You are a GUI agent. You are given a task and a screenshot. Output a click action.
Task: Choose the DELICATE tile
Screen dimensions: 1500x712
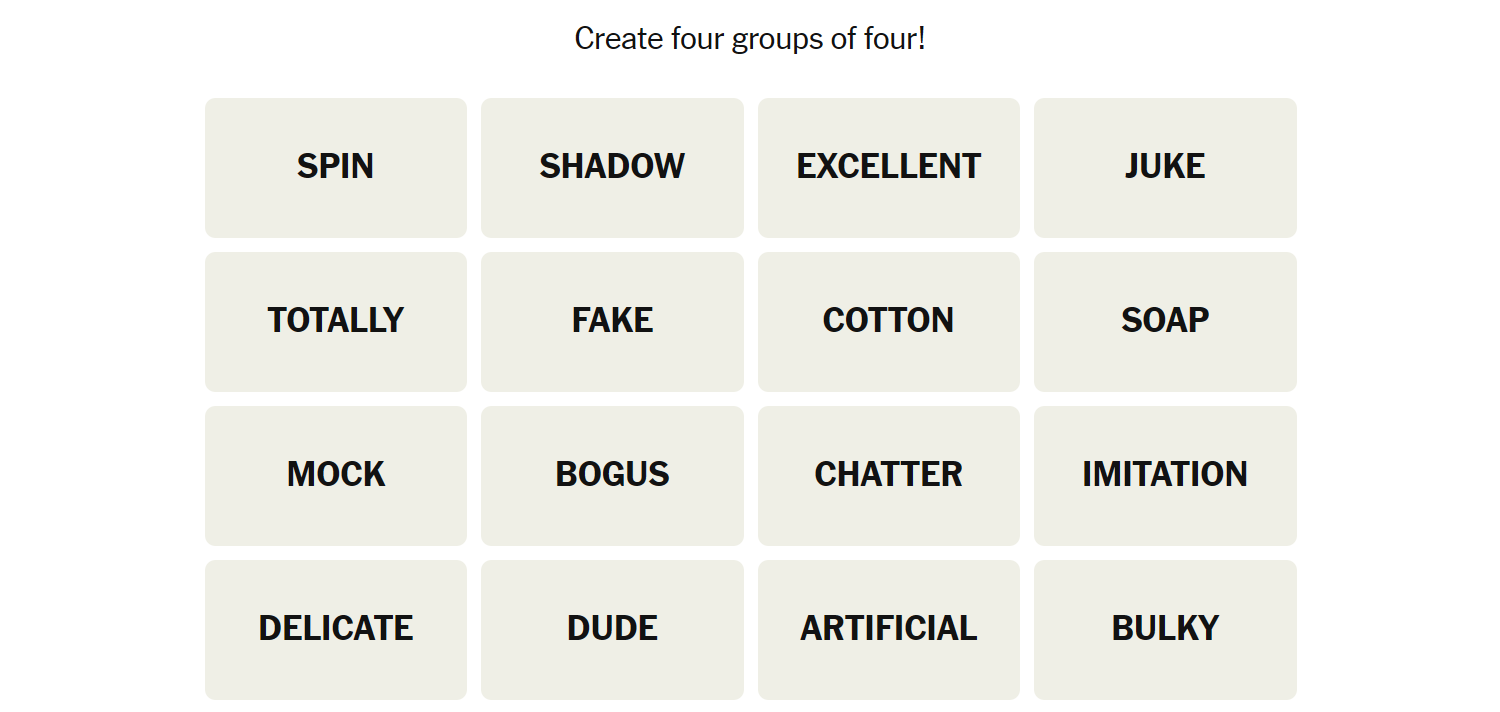335,629
